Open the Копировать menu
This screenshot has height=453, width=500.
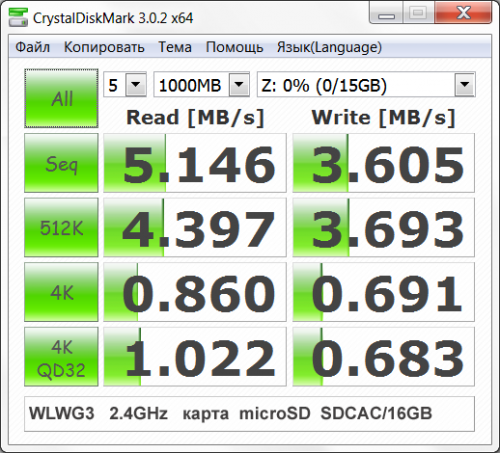coord(104,47)
